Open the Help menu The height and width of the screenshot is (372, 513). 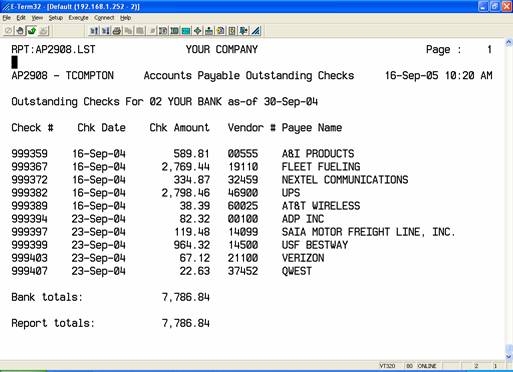click(125, 18)
